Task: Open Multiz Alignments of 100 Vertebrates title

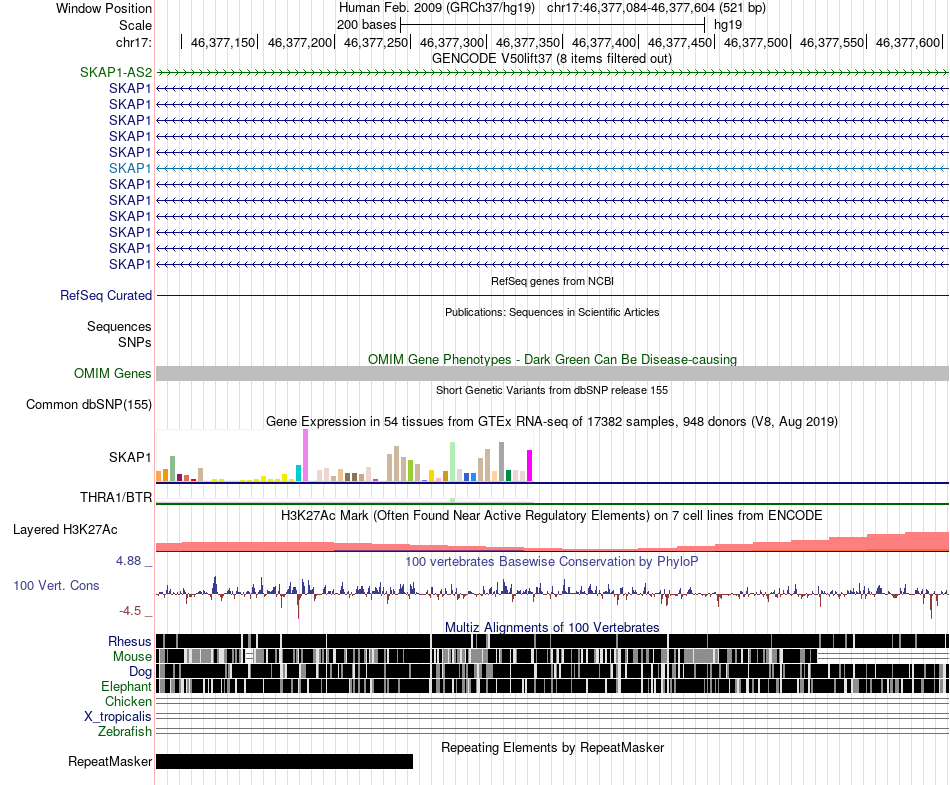Action: (x=552, y=627)
